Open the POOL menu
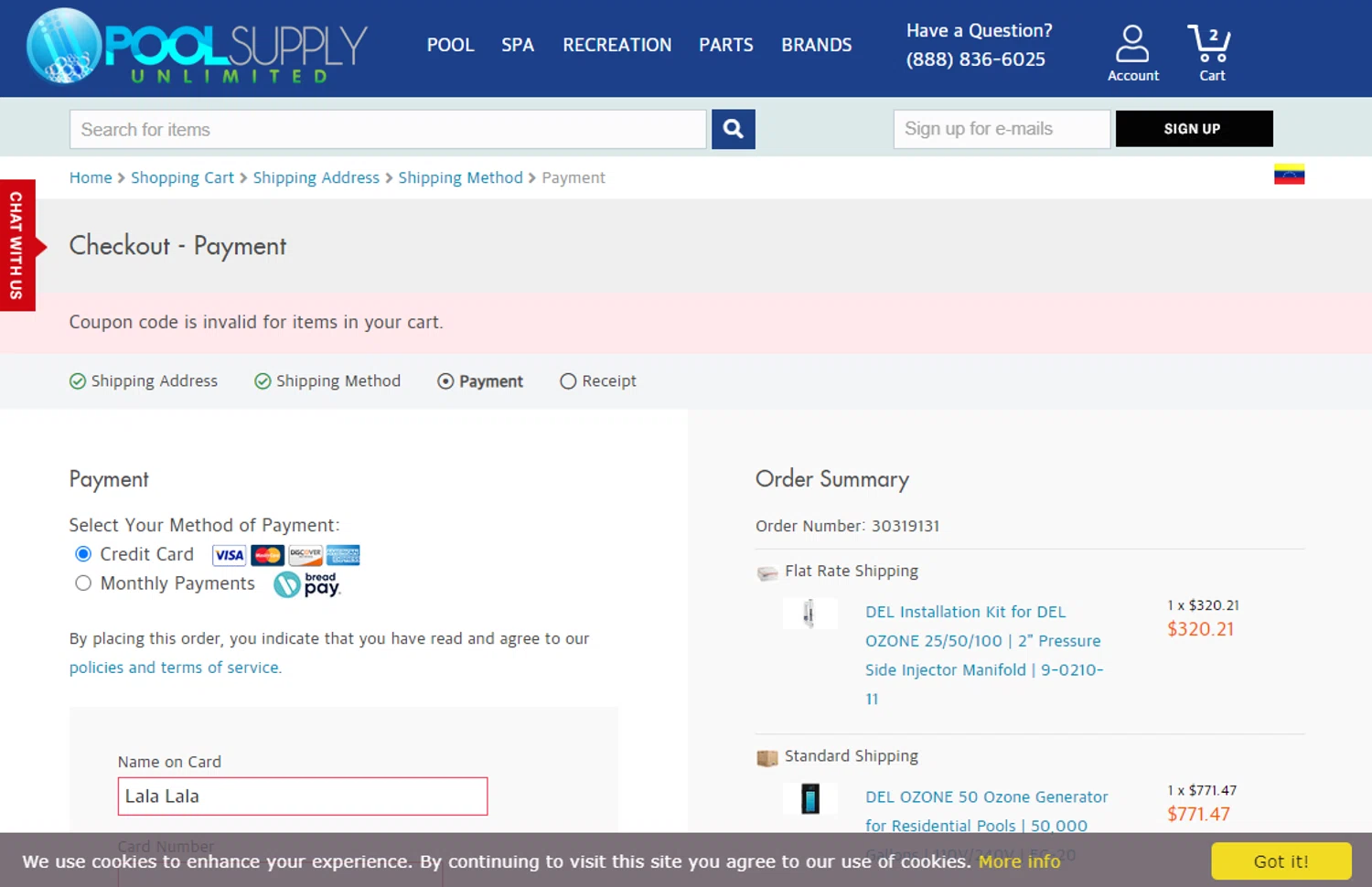 450,45
